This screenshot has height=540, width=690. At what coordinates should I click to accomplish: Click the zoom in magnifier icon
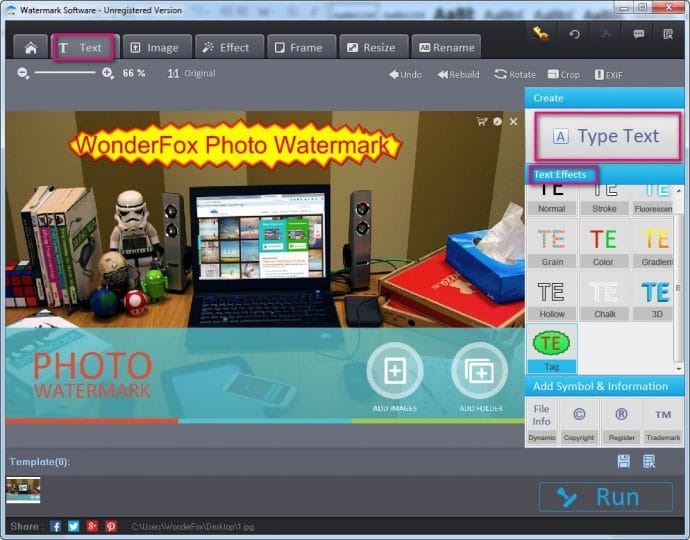click(x=108, y=73)
